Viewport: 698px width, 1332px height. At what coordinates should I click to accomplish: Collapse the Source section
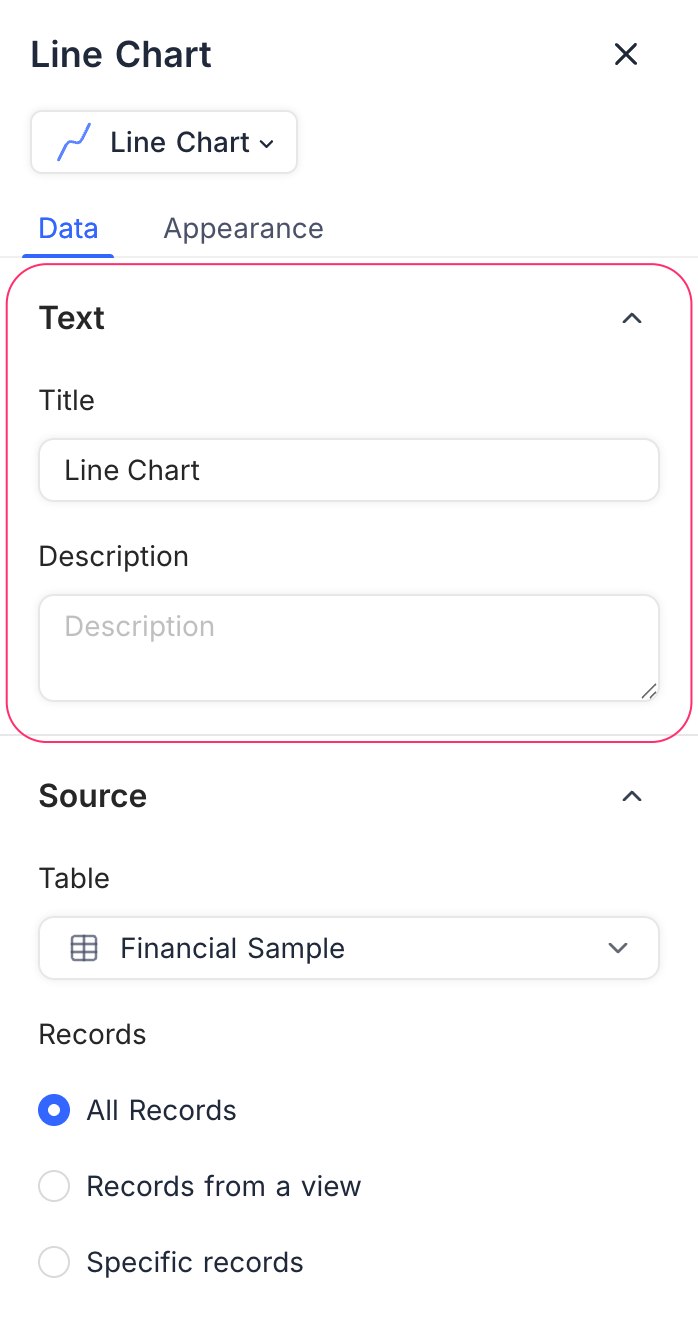coord(632,796)
